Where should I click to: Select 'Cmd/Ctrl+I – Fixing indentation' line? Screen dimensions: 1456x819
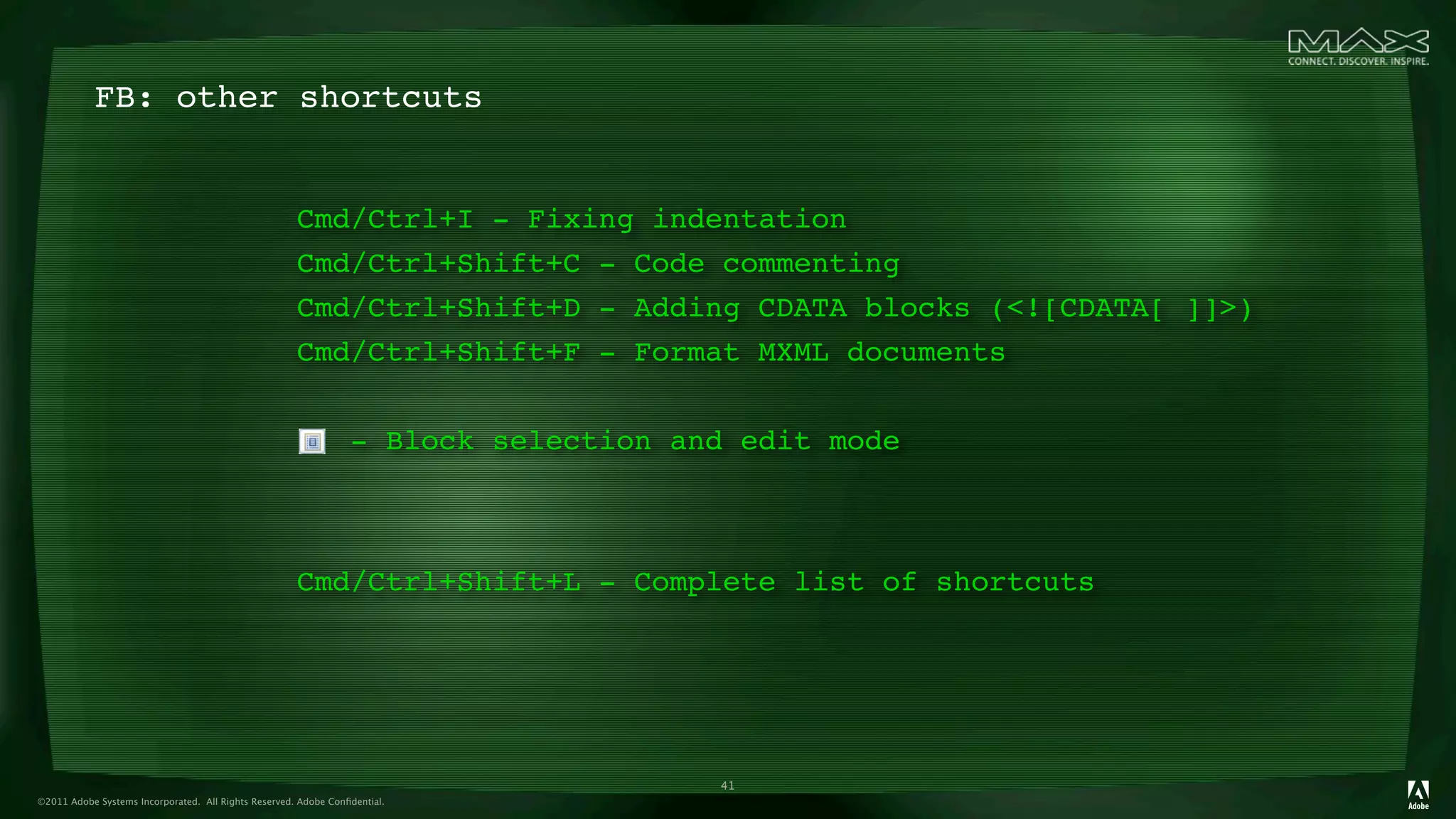572,219
